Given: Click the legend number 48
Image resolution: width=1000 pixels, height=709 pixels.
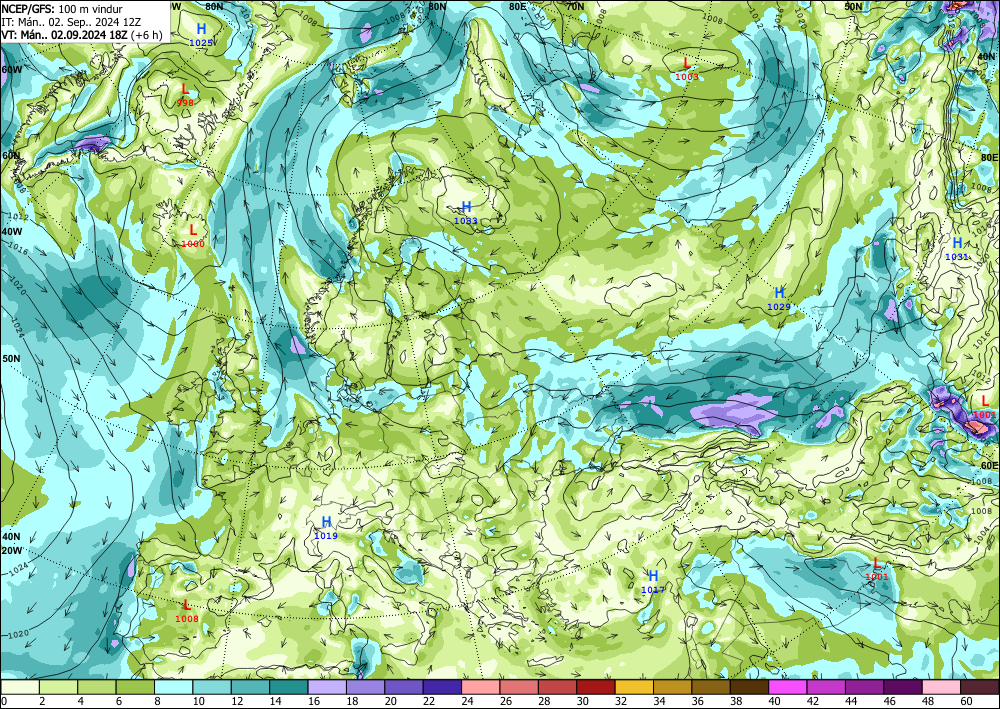Looking at the screenshot, I should [927, 701].
